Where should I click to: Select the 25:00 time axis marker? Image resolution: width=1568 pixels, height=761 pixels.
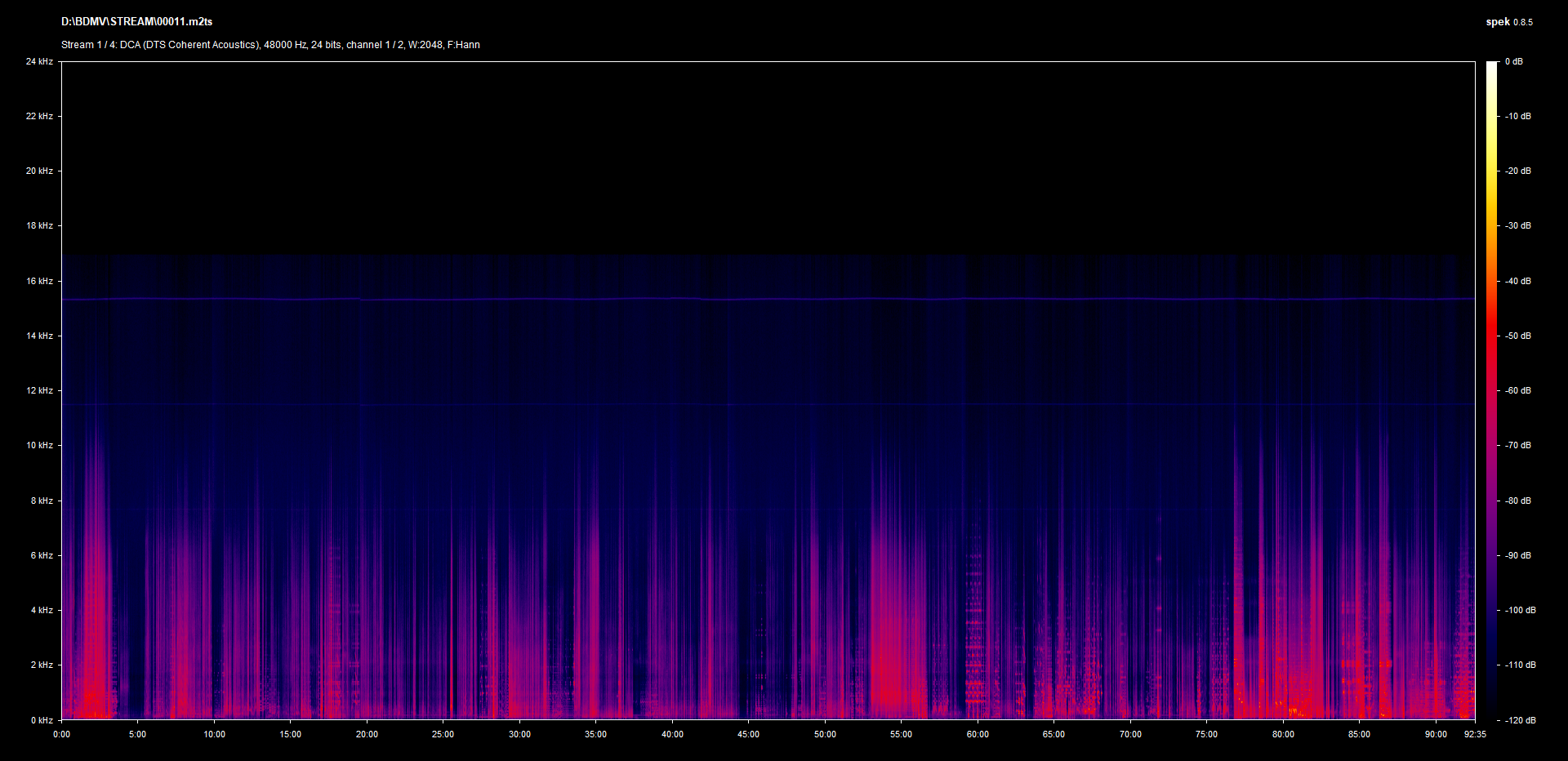[443, 734]
